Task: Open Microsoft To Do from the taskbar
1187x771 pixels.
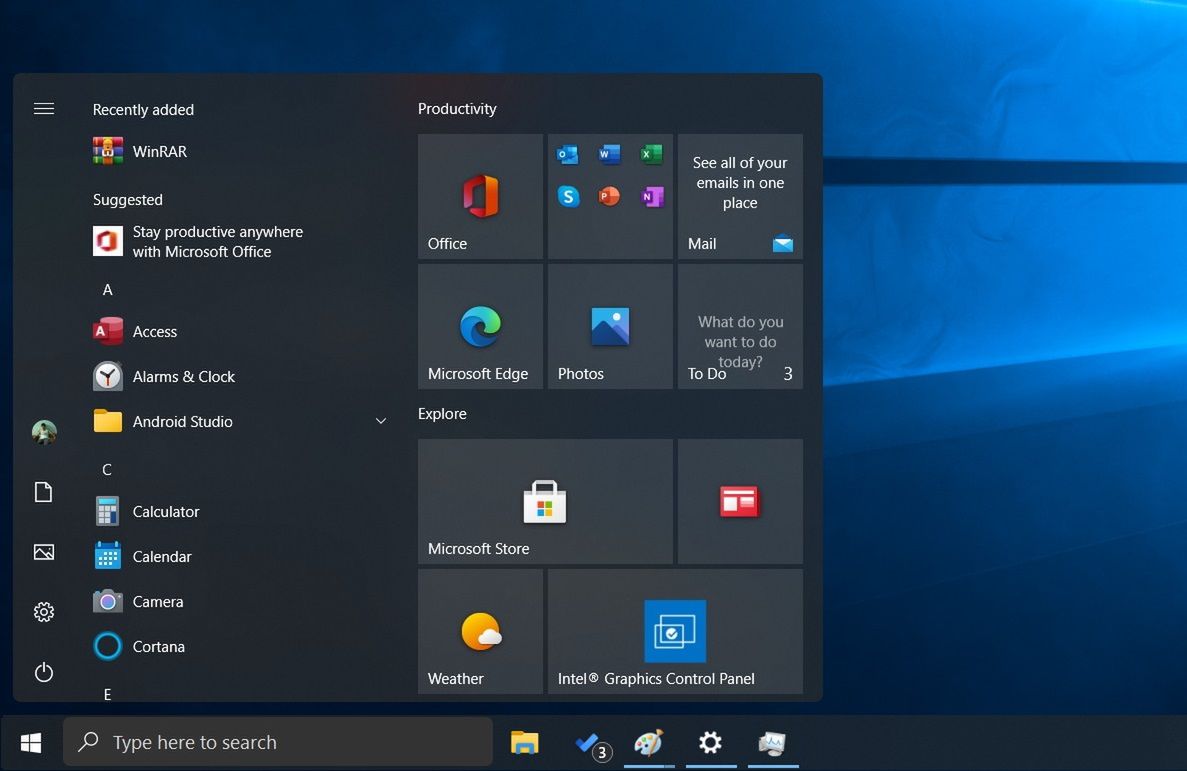Action: (x=588, y=742)
